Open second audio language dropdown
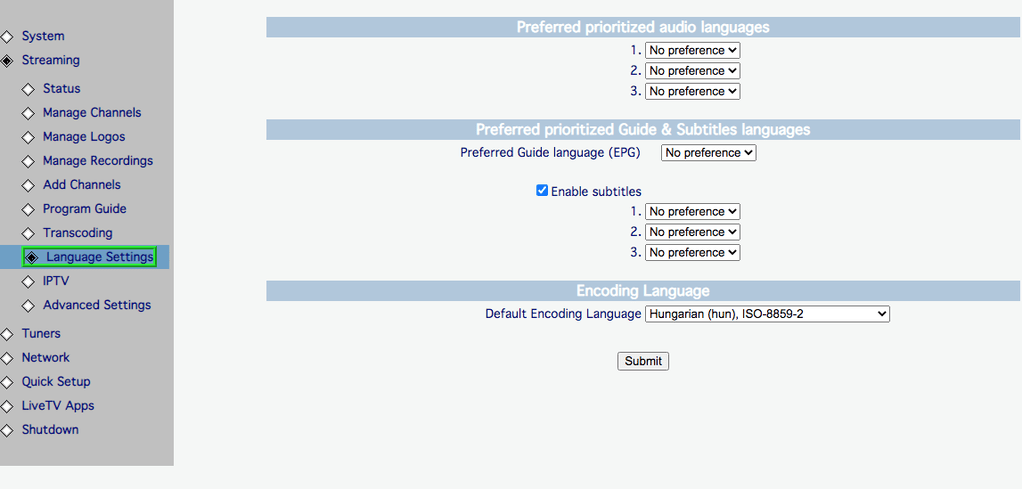Viewport: 1022px width, 489px height. (x=692, y=71)
